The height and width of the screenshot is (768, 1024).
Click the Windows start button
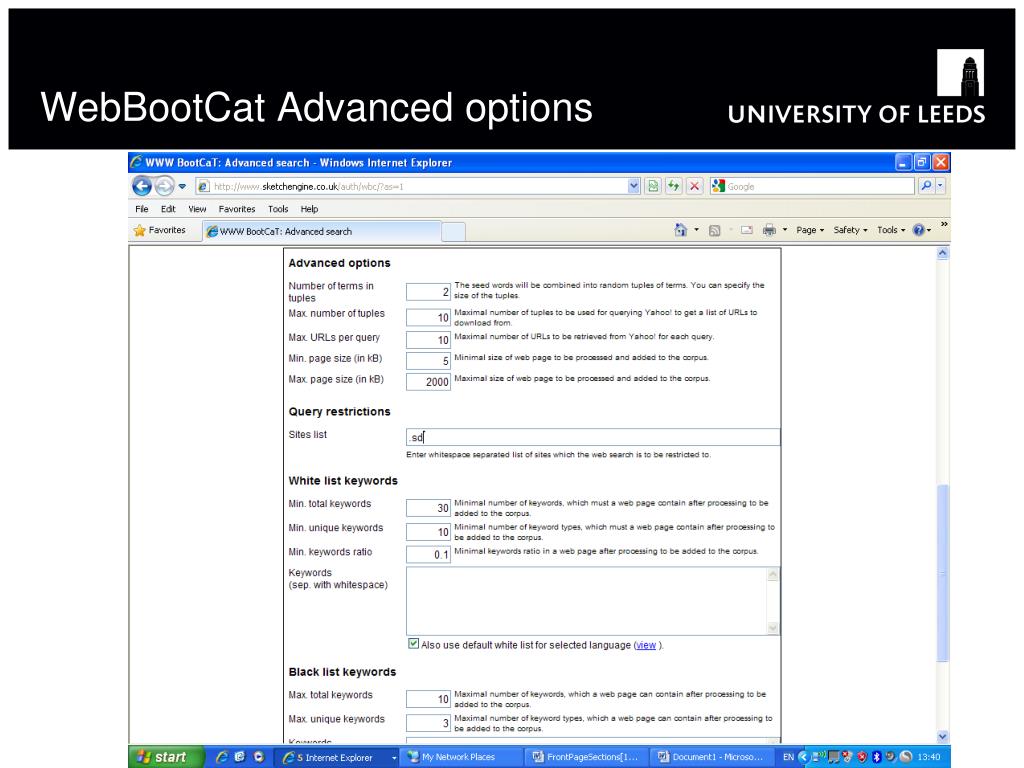(x=166, y=757)
